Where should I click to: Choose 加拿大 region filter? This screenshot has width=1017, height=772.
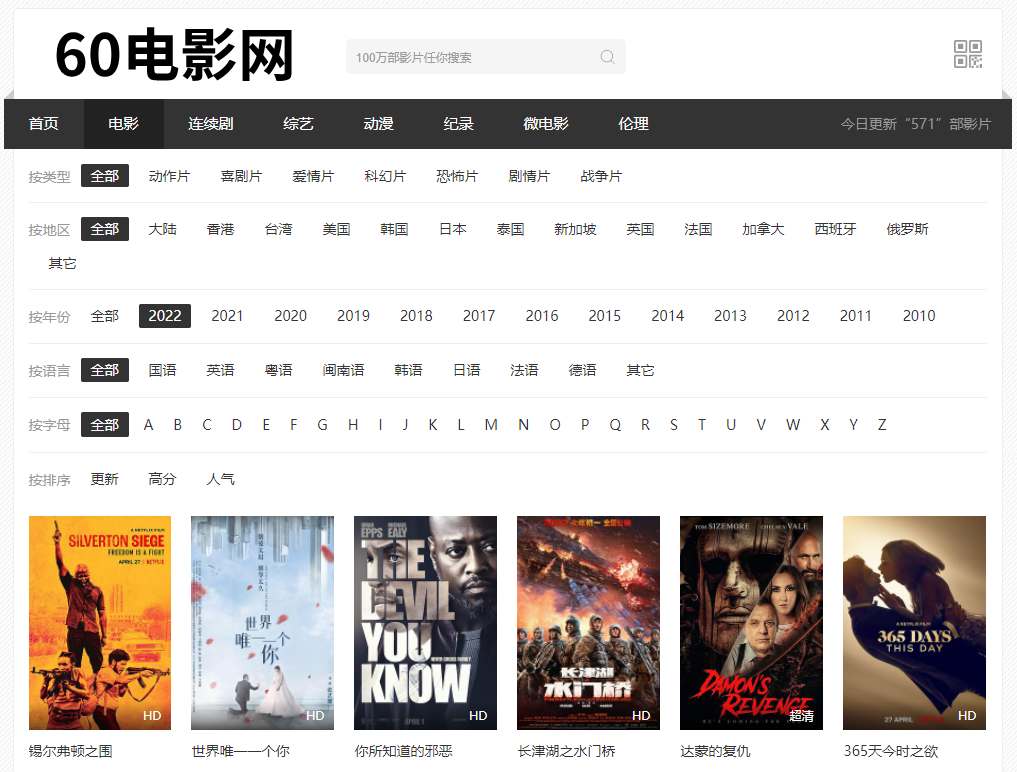[763, 229]
